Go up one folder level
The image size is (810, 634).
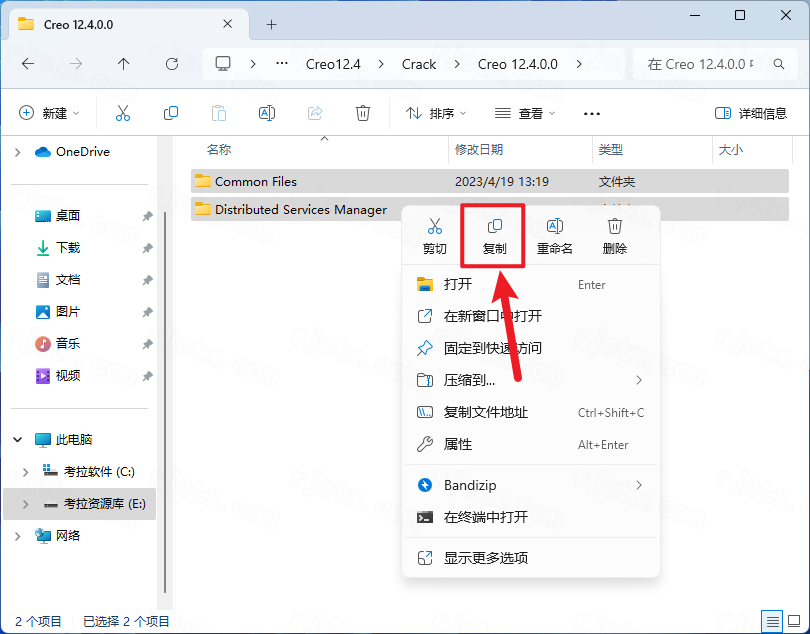[123, 64]
